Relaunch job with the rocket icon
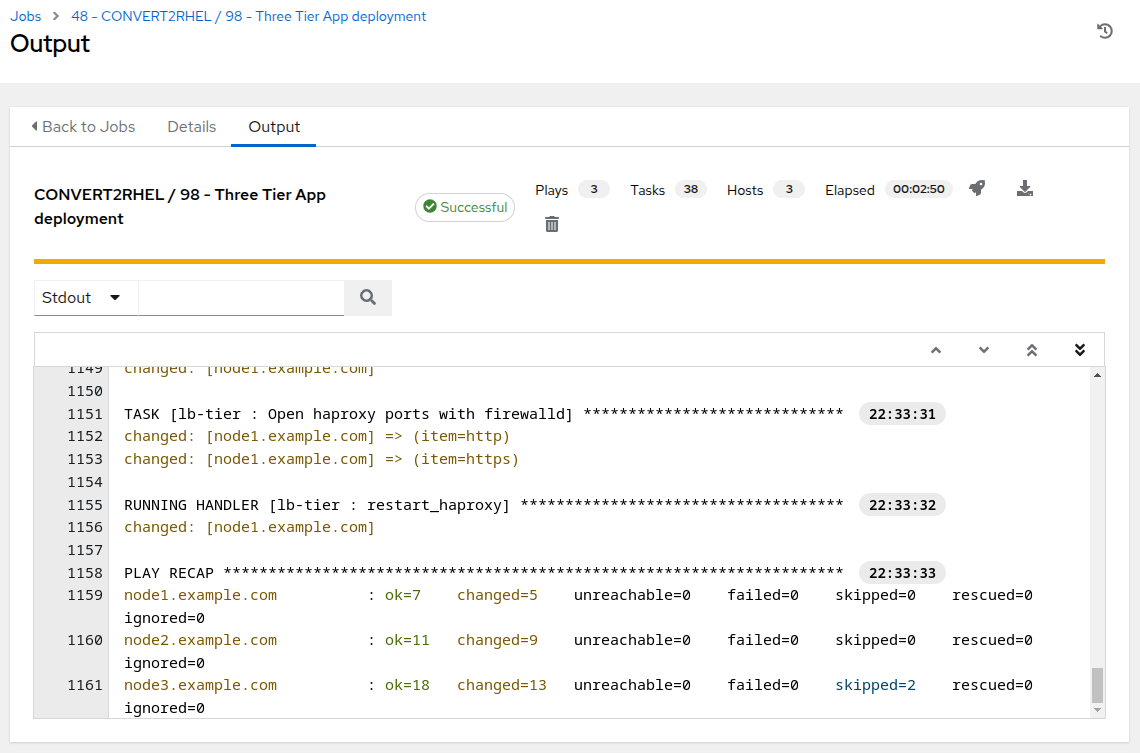The image size is (1140, 753). pyautogui.click(x=976, y=189)
